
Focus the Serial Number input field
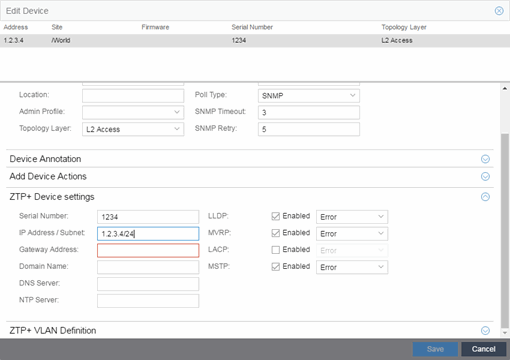pos(148,217)
